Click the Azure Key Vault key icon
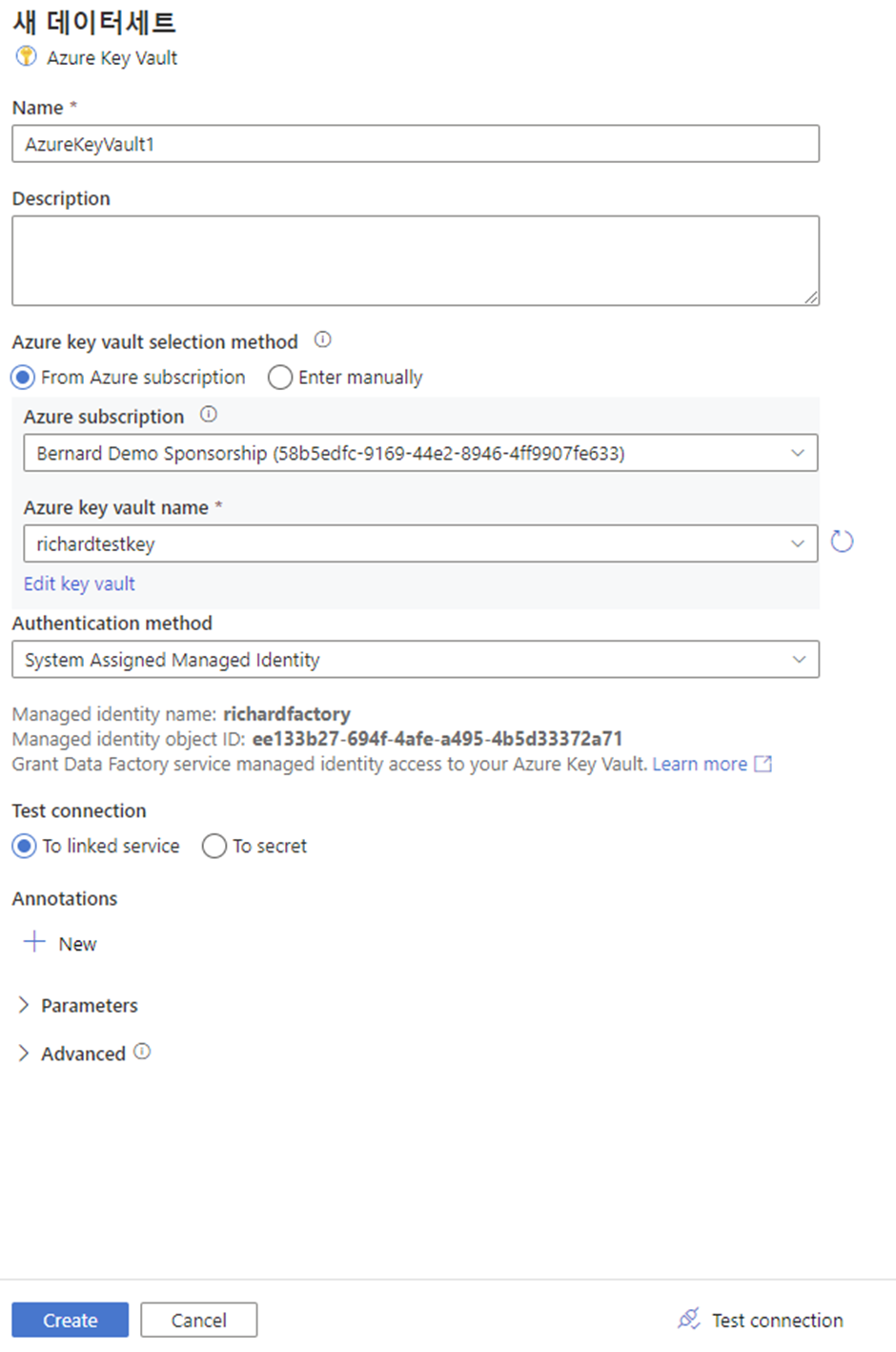This screenshot has height=1352, width=896. [x=26, y=56]
